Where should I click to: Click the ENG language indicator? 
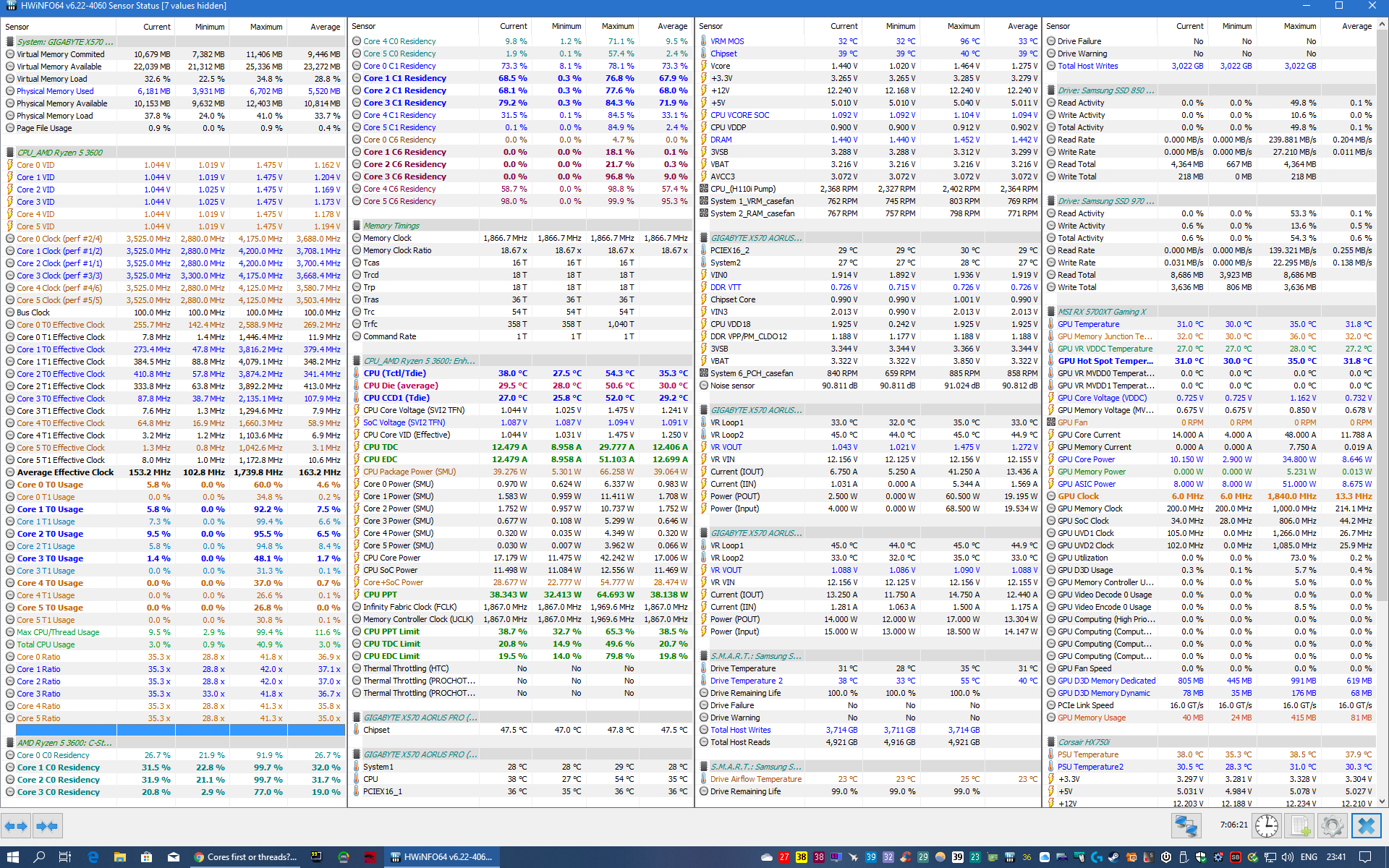click(1309, 856)
